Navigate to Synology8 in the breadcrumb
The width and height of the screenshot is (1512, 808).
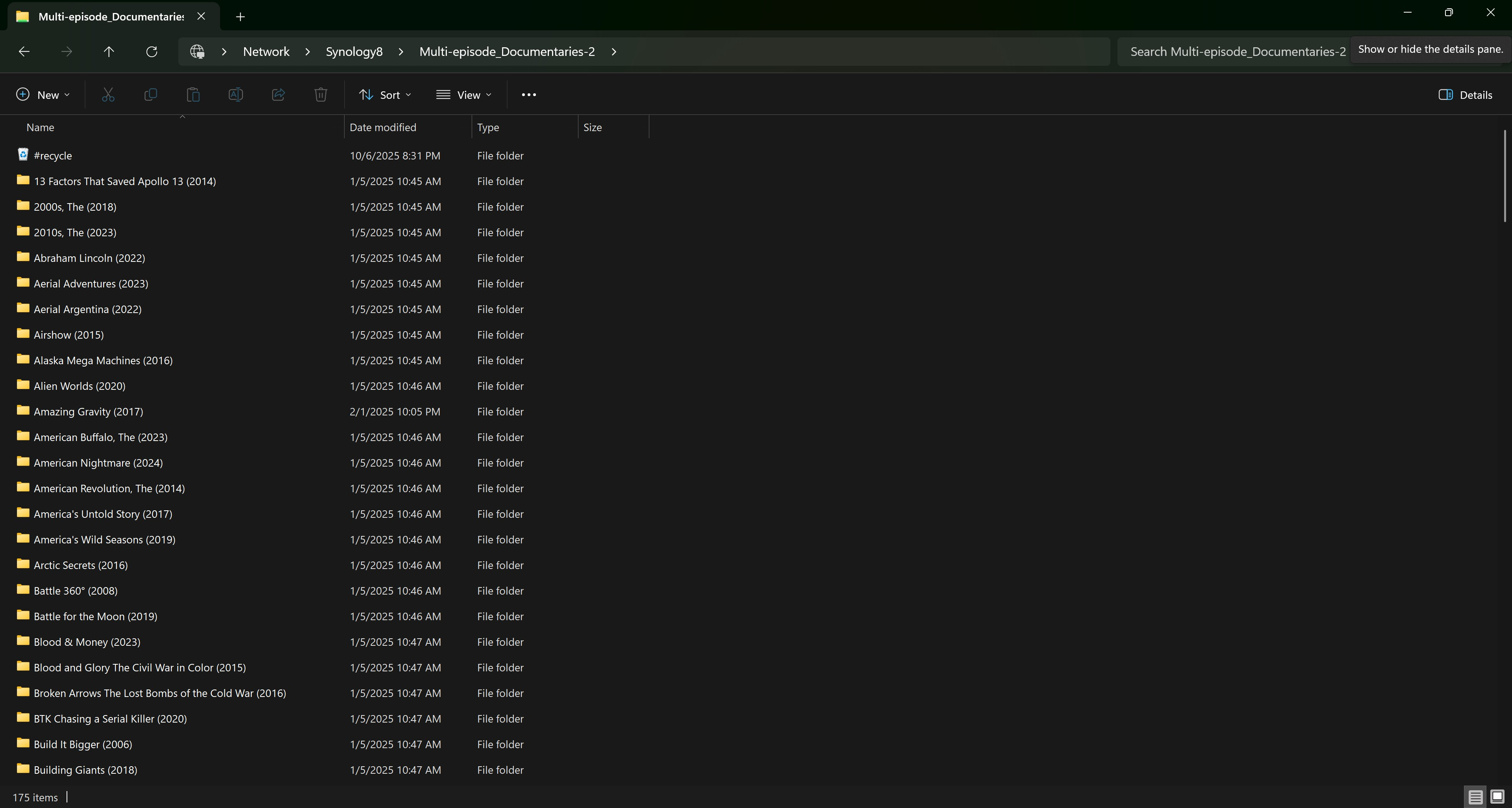pos(354,52)
